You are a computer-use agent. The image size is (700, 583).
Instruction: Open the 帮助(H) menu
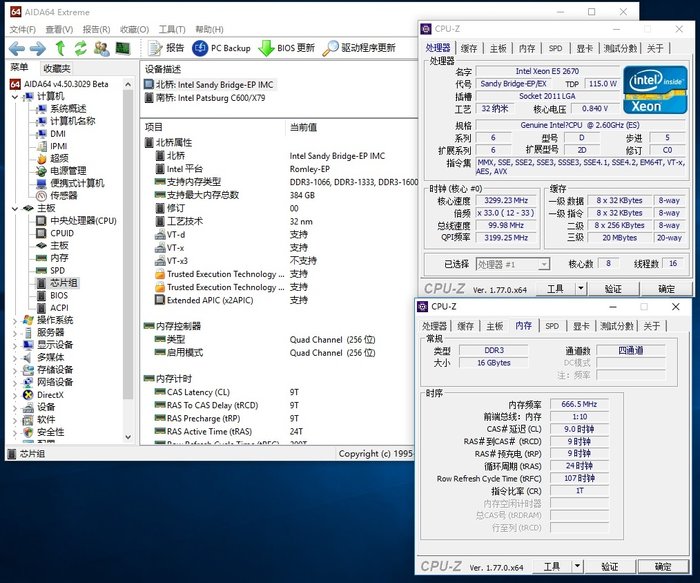209,29
